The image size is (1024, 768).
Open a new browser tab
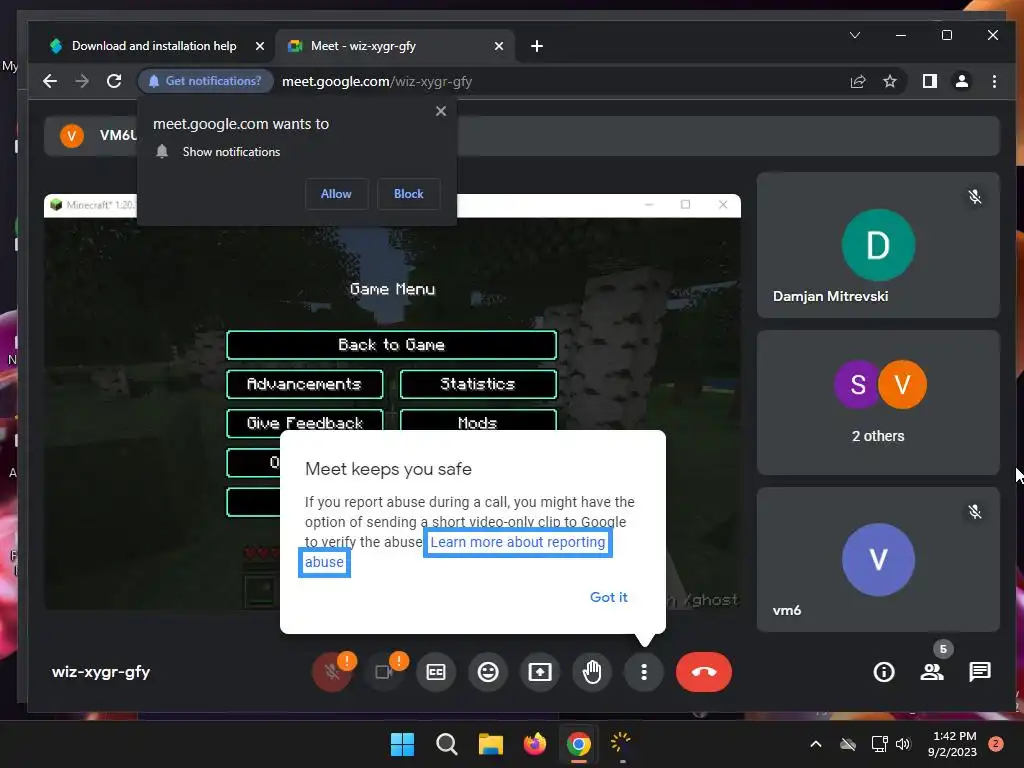point(537,46)
